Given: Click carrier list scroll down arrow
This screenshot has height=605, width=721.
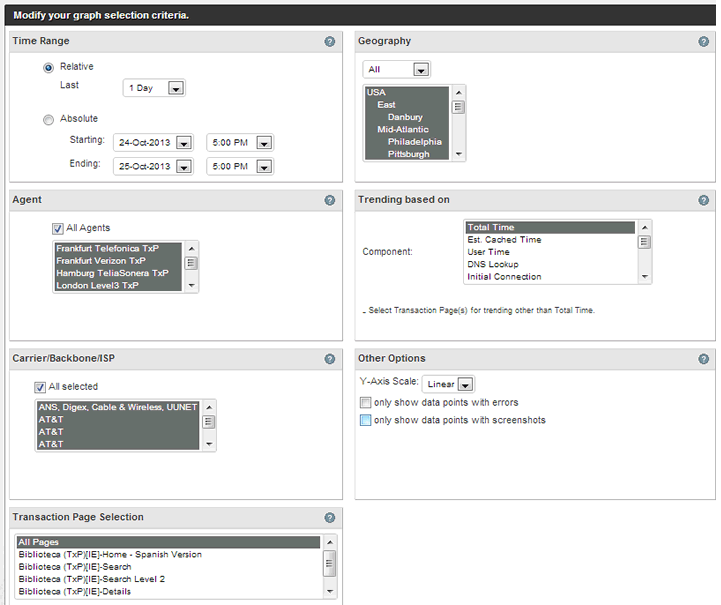Looking at the screenshot, I should (209, 444).
